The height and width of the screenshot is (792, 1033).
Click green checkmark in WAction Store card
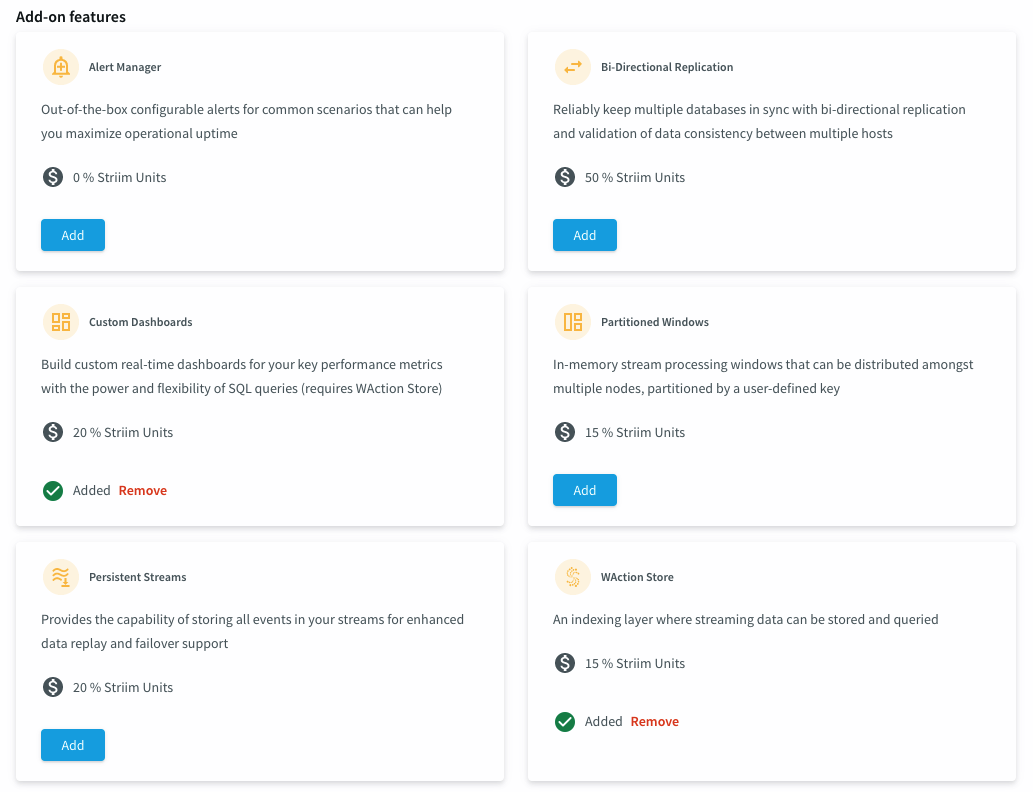tap(565, 722)
